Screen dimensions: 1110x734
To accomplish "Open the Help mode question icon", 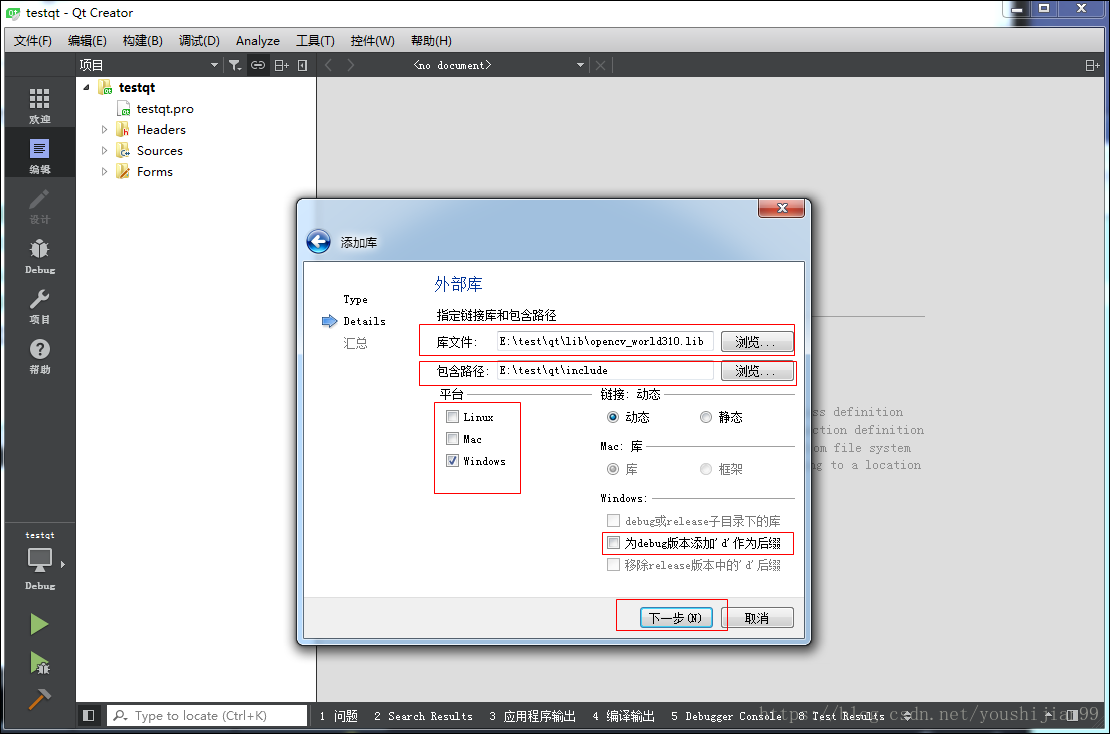I will 39,349.
